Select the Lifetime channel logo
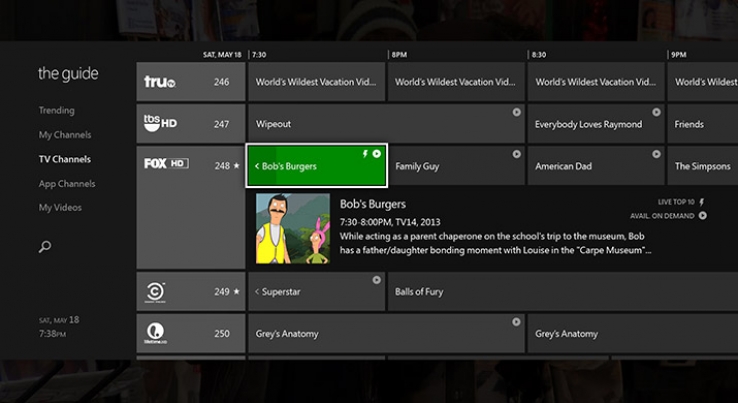This screenshot has width=738, height=403. pyautogui.click(x=156, y=333)
